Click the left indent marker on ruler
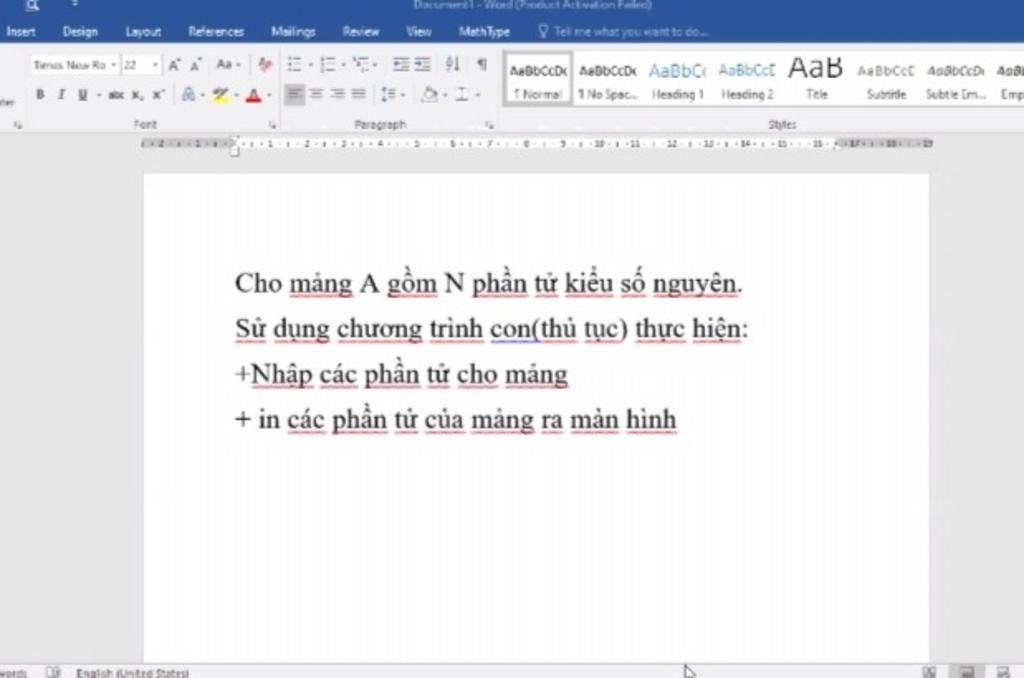Viewport: 1024px width, 678px height. 235,152
